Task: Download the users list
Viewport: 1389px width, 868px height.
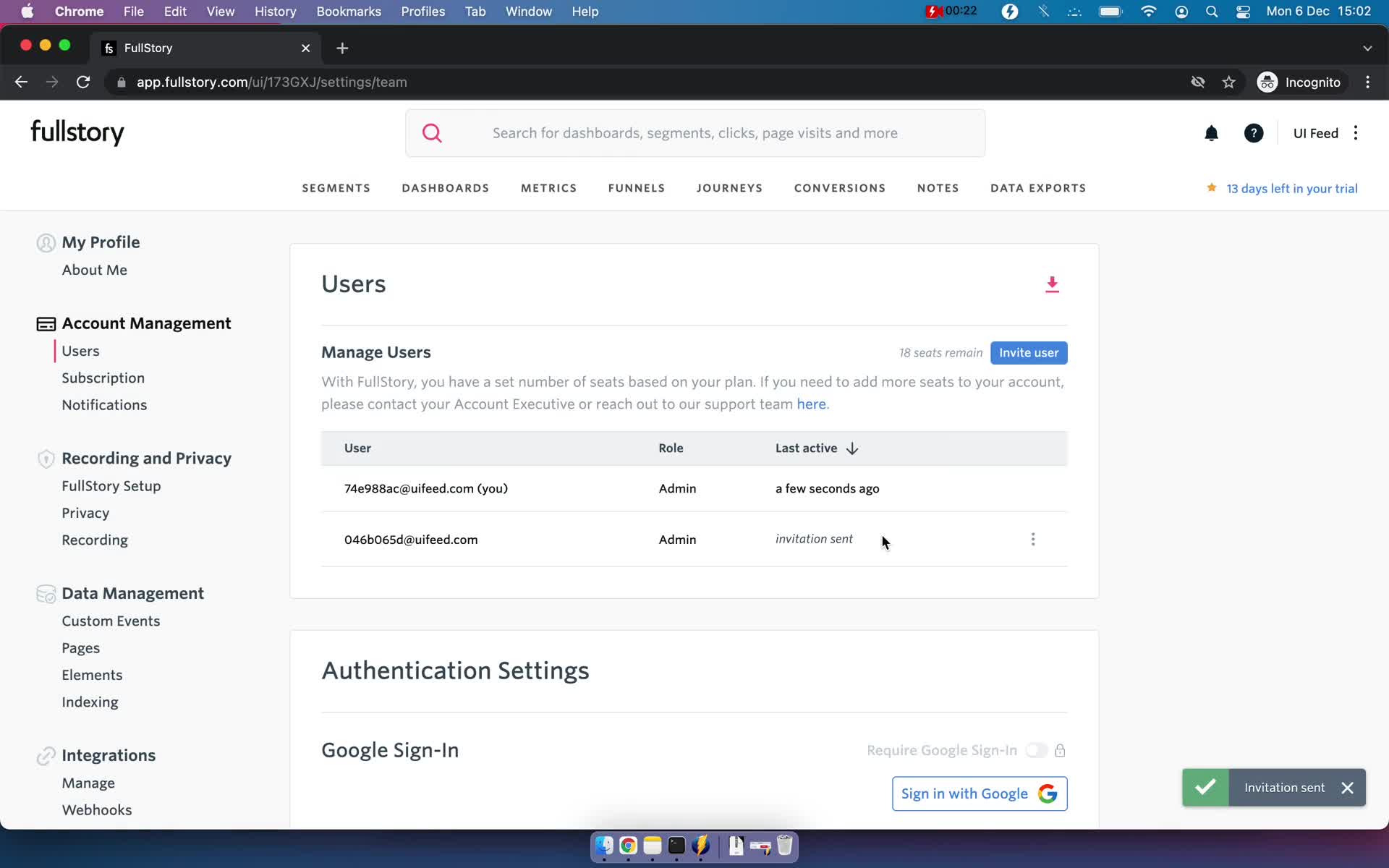Action: click(x=1052, y=284)
